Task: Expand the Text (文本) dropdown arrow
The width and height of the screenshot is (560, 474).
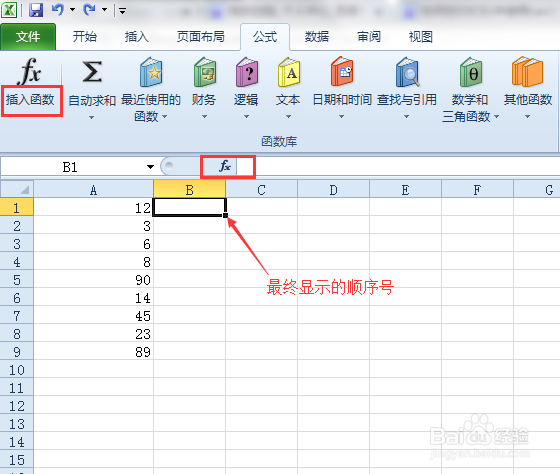Action: click(288, 116)
